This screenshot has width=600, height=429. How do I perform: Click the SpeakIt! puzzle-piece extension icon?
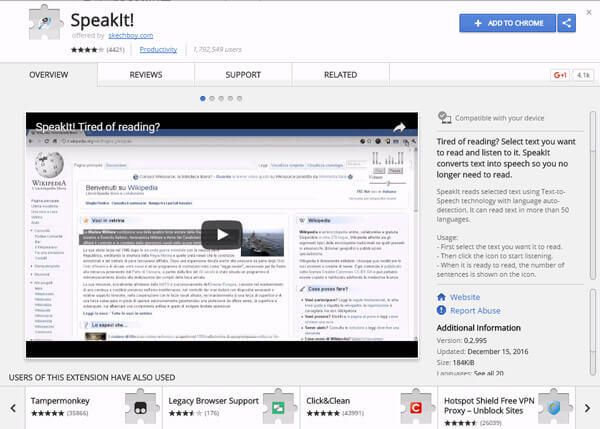(45, 22)
